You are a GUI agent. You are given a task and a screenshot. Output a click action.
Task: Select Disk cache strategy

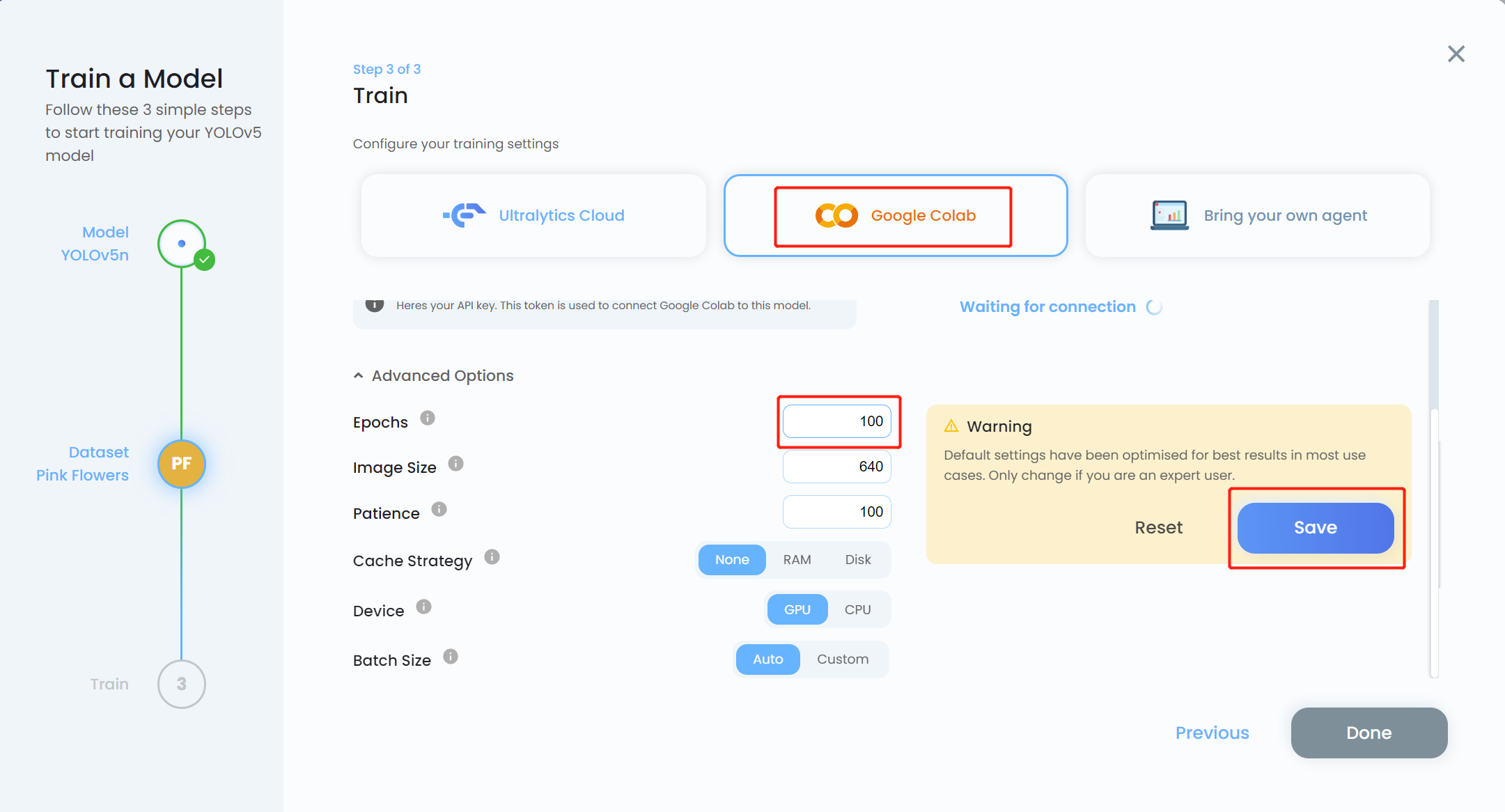point(858,560)
